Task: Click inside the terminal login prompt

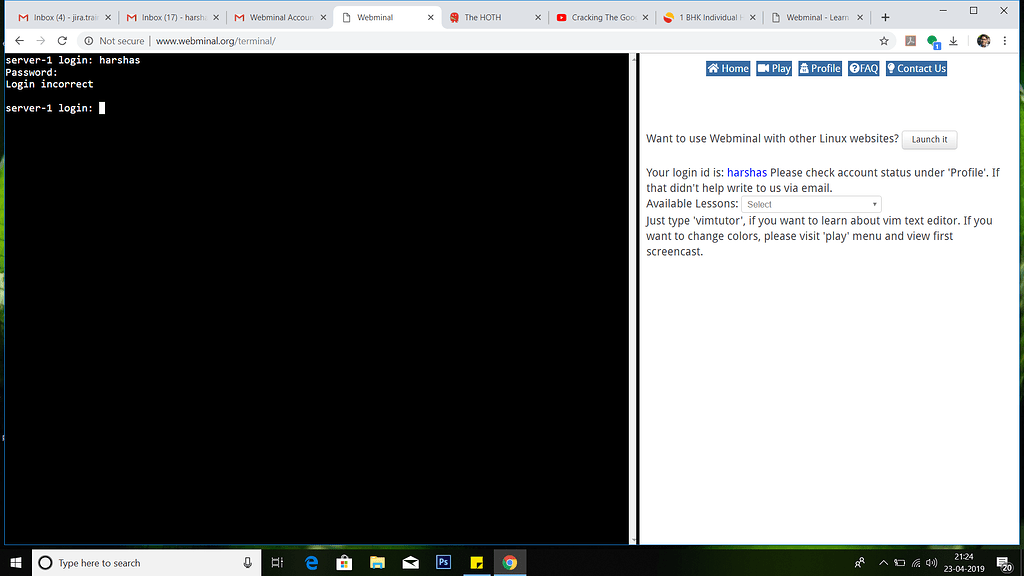Action: [101, 107]
